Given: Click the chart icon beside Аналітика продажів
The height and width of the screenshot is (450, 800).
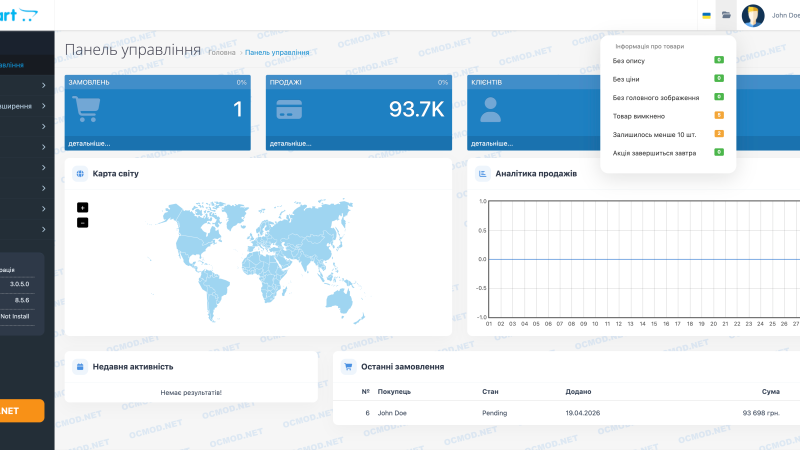Looking at the screenshot, I should (x=483, y=173).
